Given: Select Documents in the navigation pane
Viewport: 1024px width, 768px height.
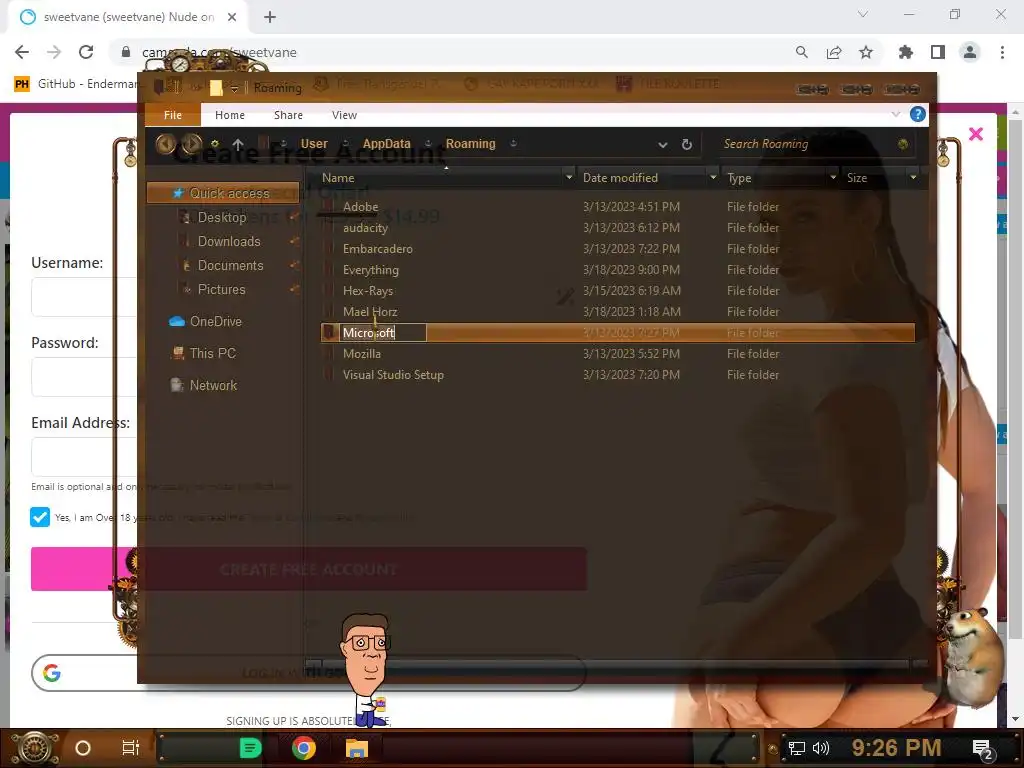Looking at the screenshot, I should tap(231, 265).
